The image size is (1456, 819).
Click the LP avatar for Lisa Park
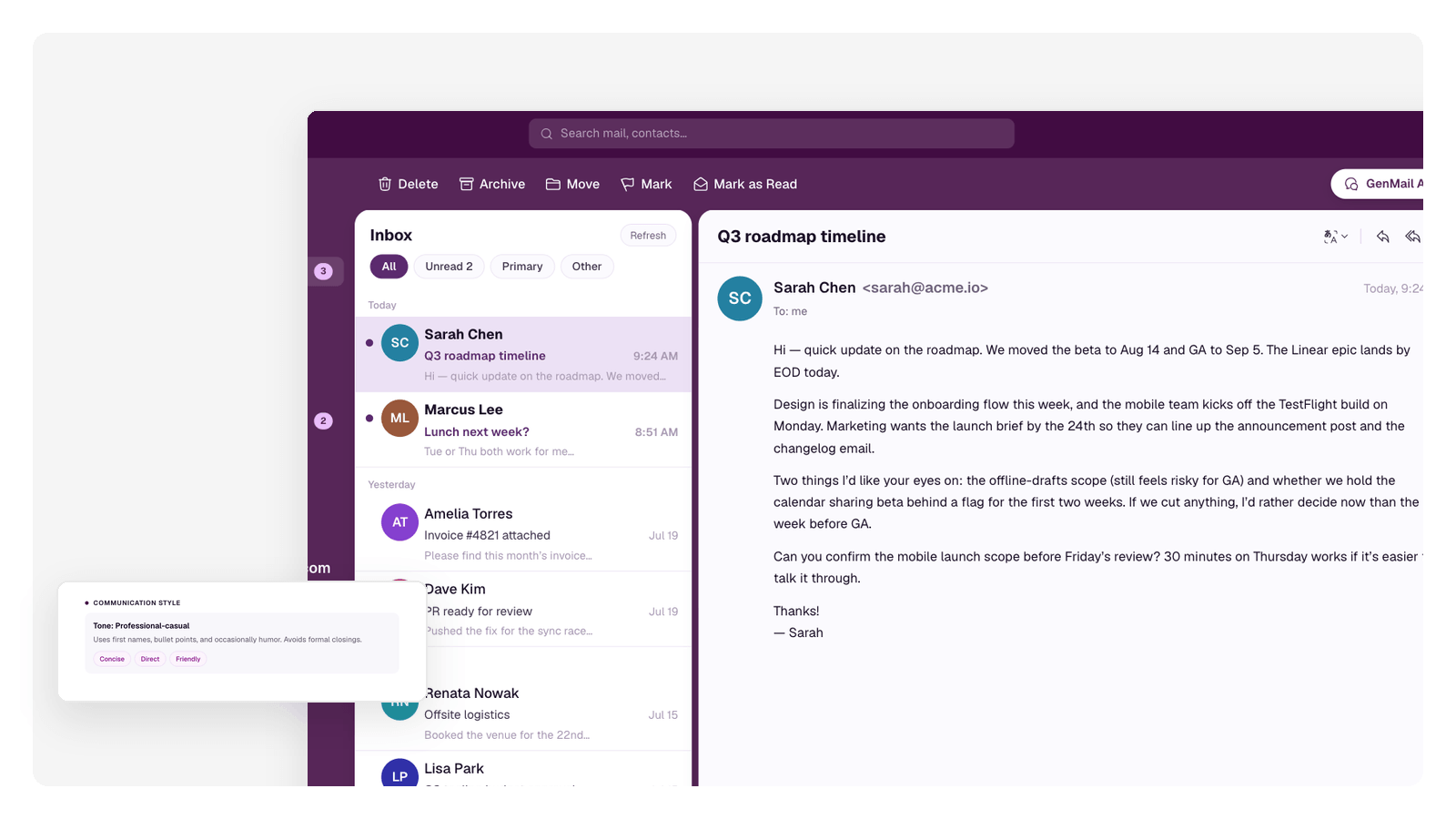pyautogui.click(x=399, y=773)
